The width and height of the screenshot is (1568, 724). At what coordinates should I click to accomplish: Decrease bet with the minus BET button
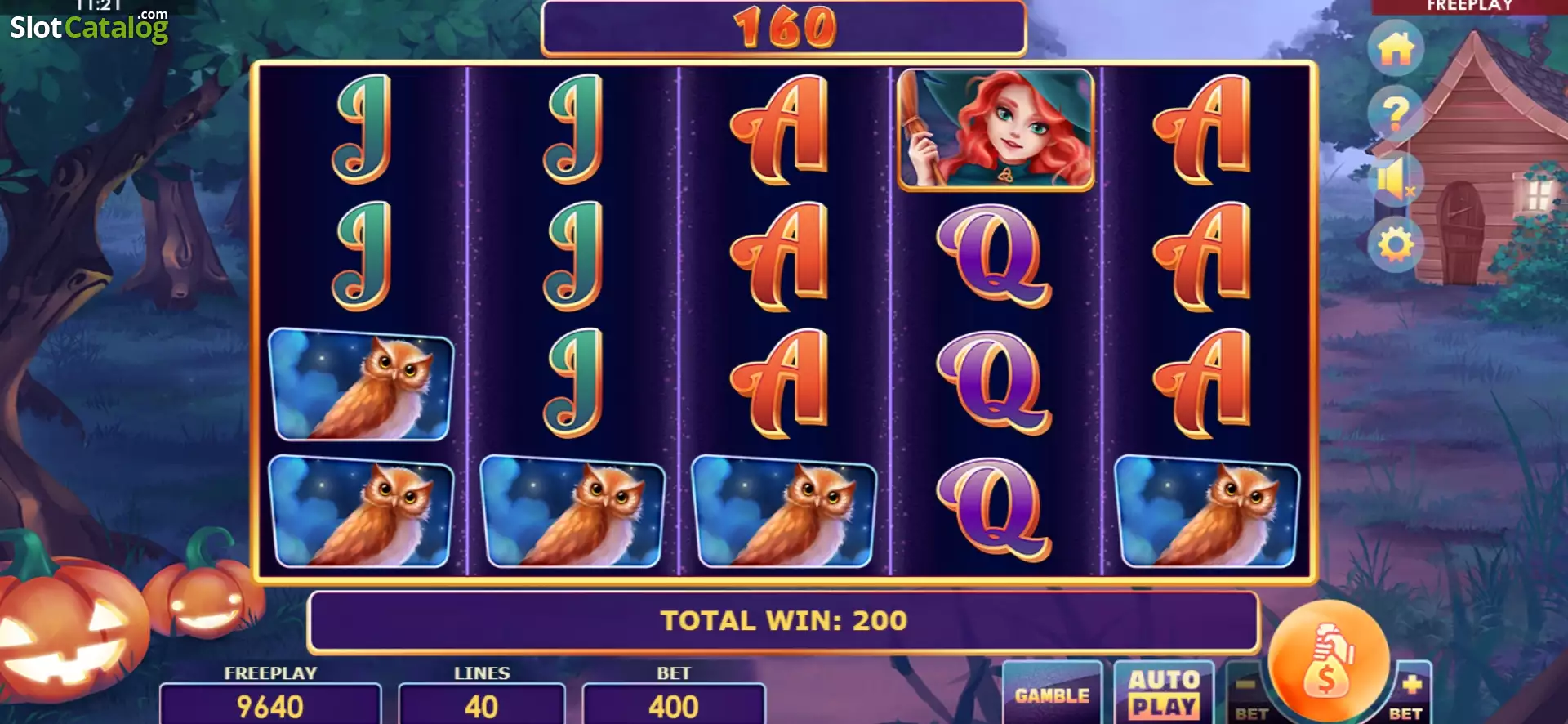(1247, 693)
